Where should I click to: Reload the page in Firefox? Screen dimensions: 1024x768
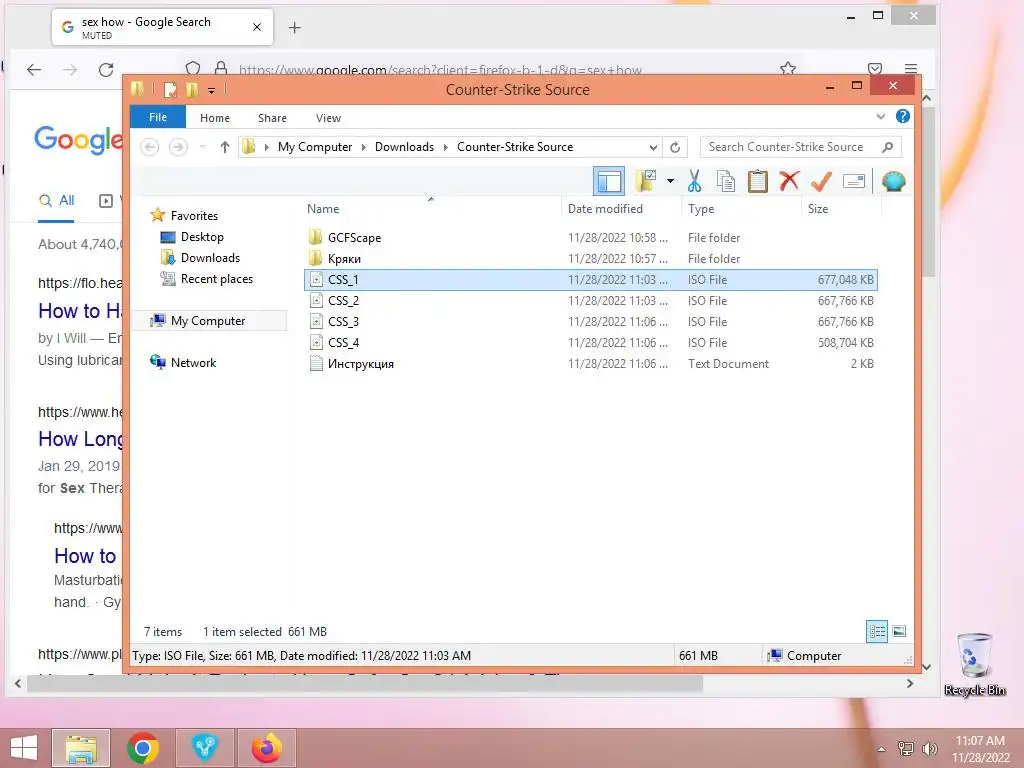(x=106, y=69)
